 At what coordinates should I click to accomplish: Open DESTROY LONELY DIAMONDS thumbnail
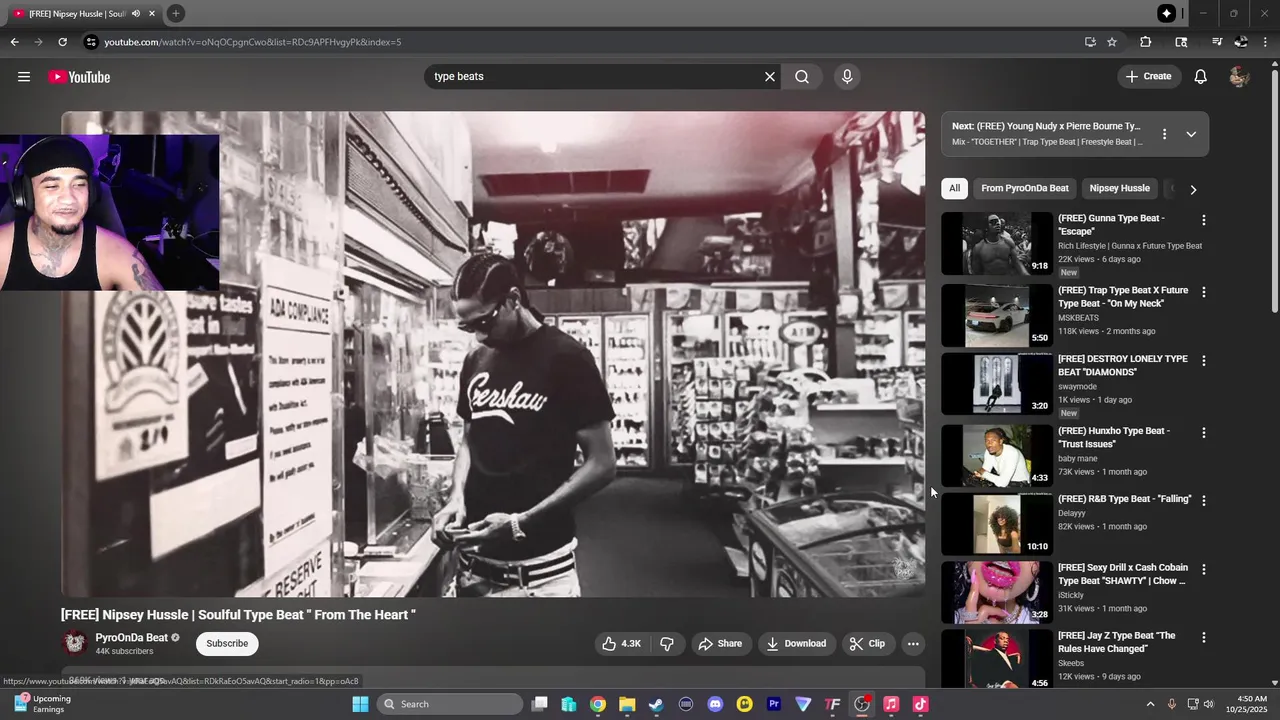(997, 383)
